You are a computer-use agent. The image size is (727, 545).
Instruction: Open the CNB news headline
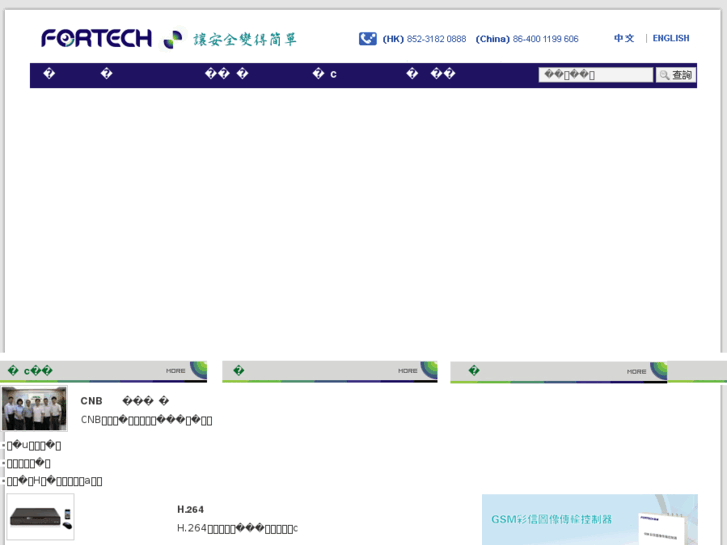(125, 401)
